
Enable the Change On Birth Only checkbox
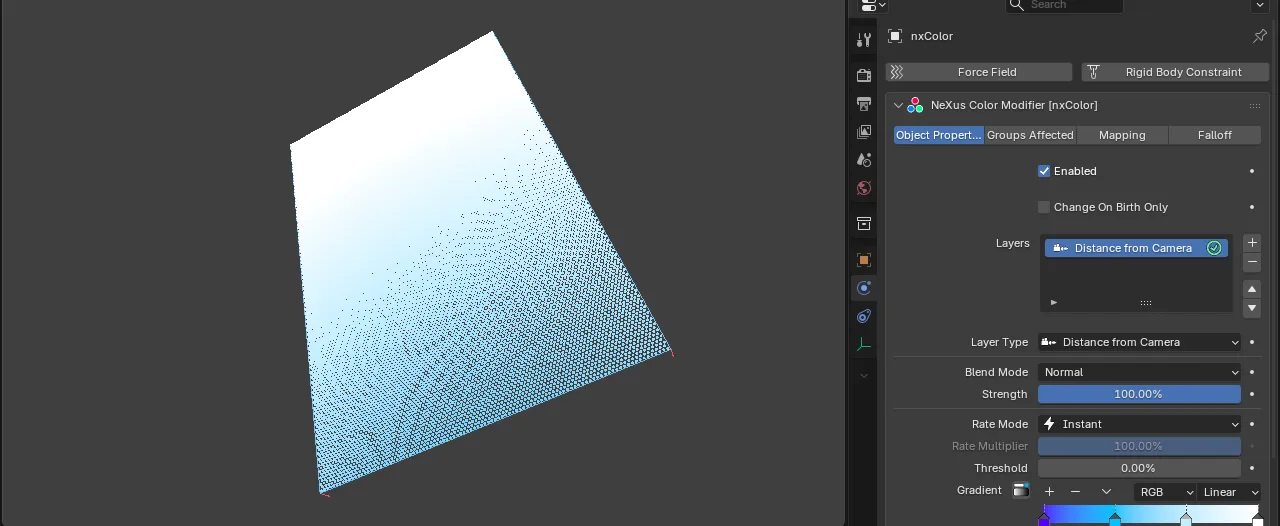coord(1044,207)
